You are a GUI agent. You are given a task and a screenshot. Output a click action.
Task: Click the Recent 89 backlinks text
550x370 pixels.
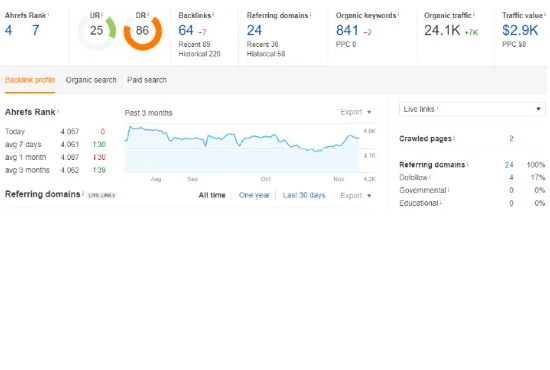[194, 45]
